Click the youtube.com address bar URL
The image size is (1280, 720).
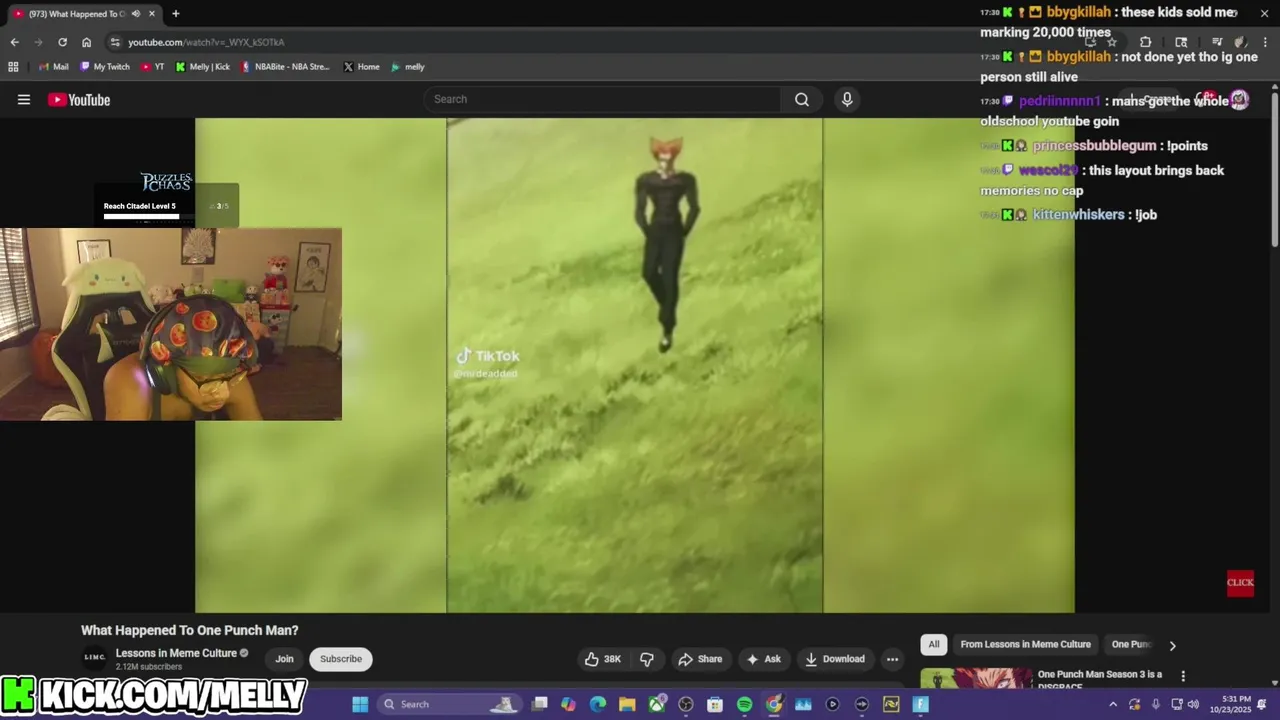click(206, 42)
